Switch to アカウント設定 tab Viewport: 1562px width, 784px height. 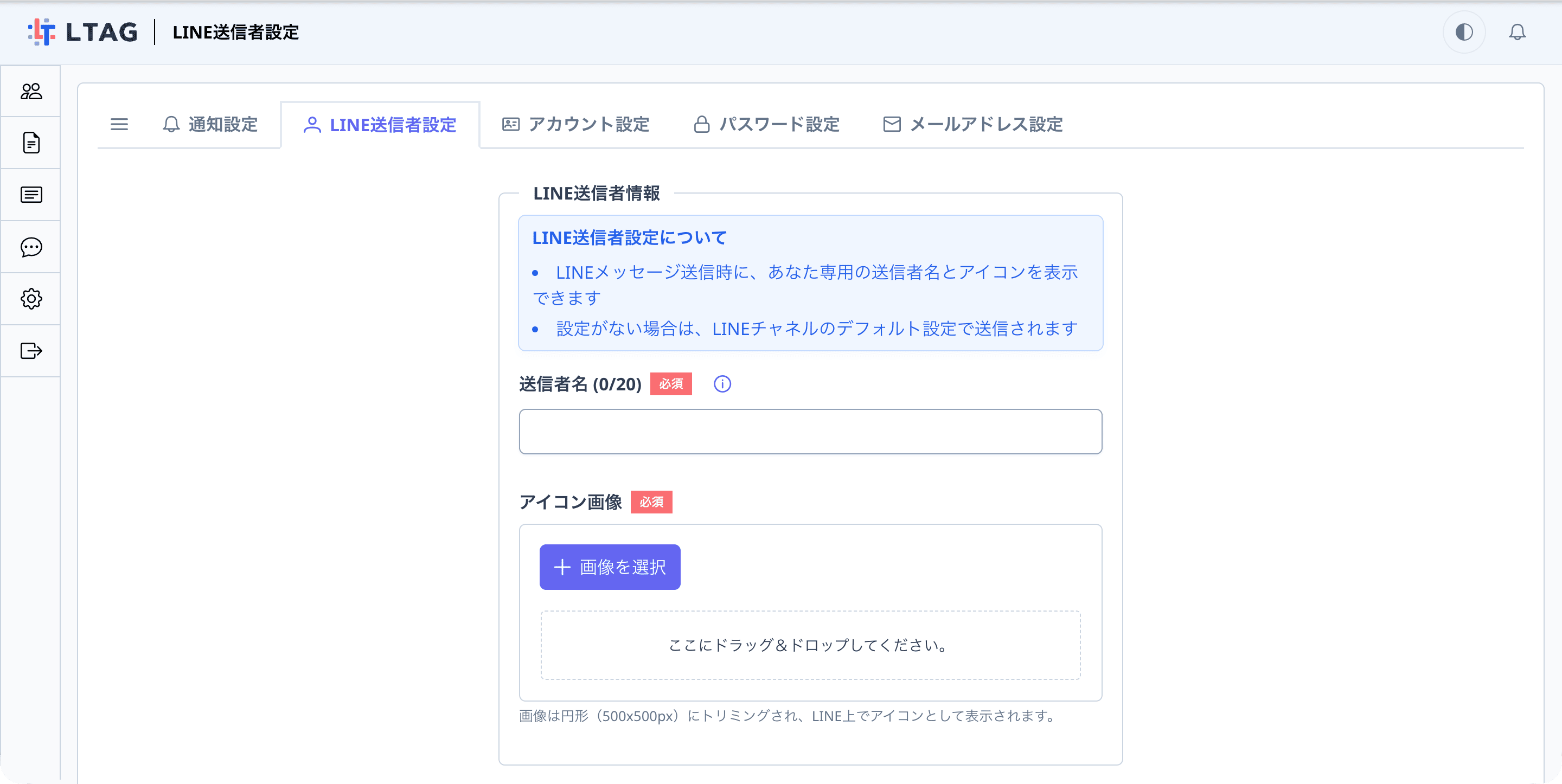pyautogui.click(x=575, y=124)
